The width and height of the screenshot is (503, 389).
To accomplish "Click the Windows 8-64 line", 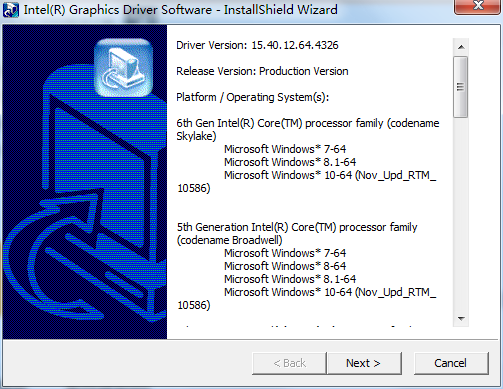I will tap(285, 266).
